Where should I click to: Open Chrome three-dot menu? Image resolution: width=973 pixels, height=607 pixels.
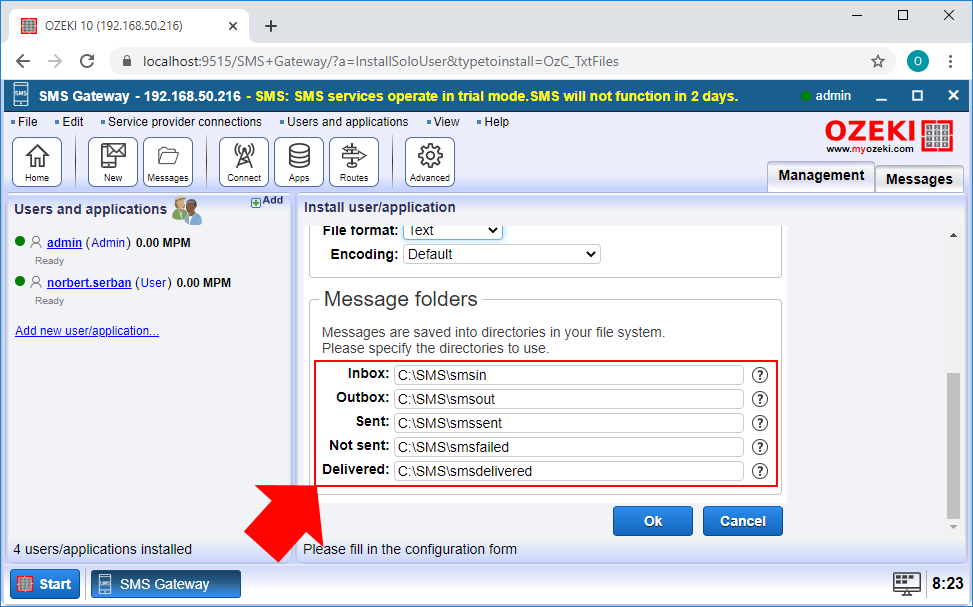click(x=950, y=61)
